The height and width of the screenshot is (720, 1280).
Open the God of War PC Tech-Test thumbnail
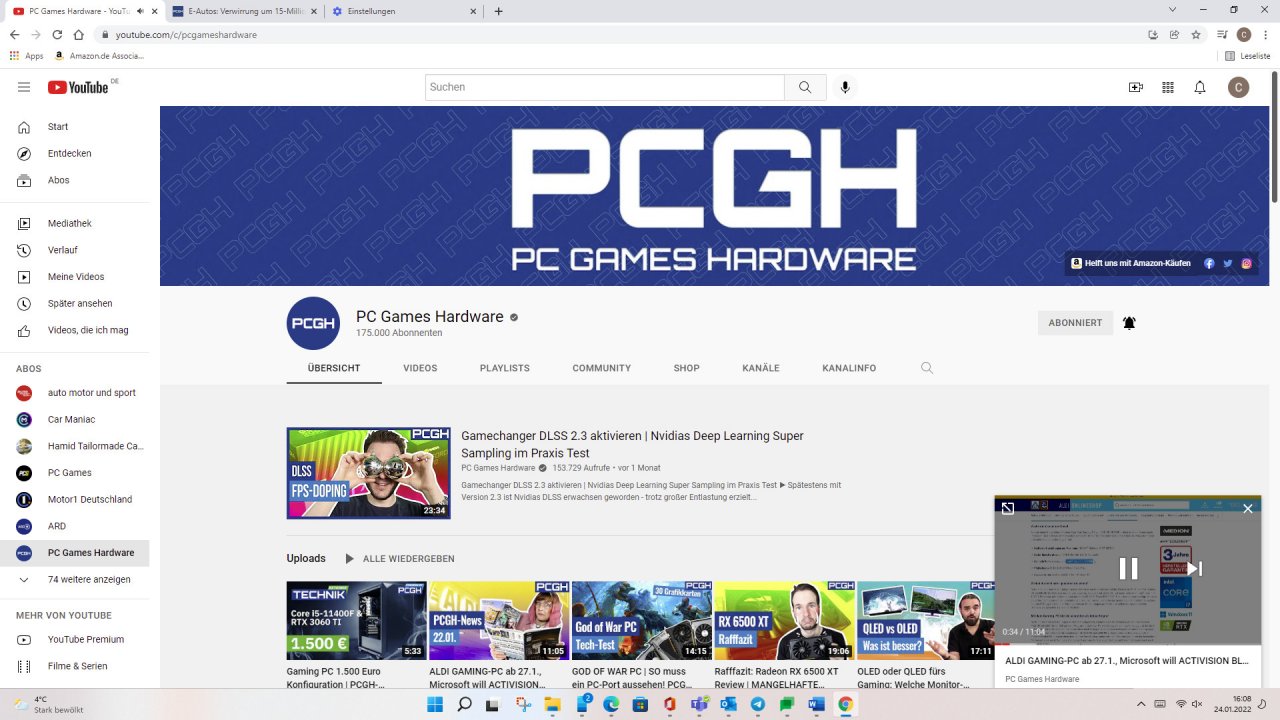pos(641,620)
